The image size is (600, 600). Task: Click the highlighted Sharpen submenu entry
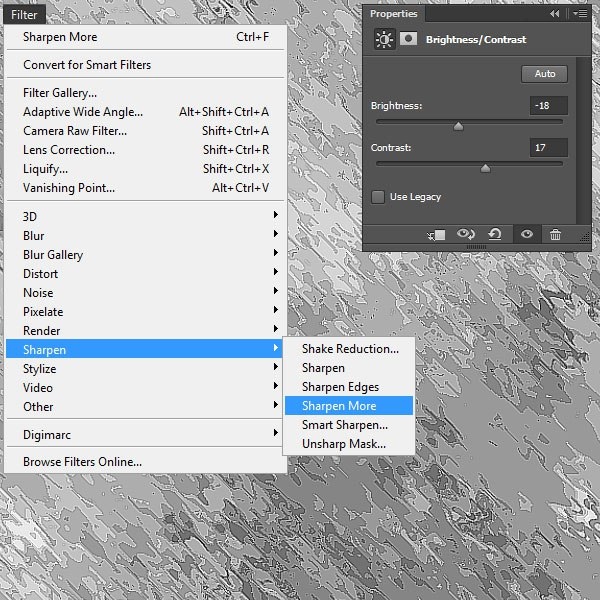tap(144, 349)
